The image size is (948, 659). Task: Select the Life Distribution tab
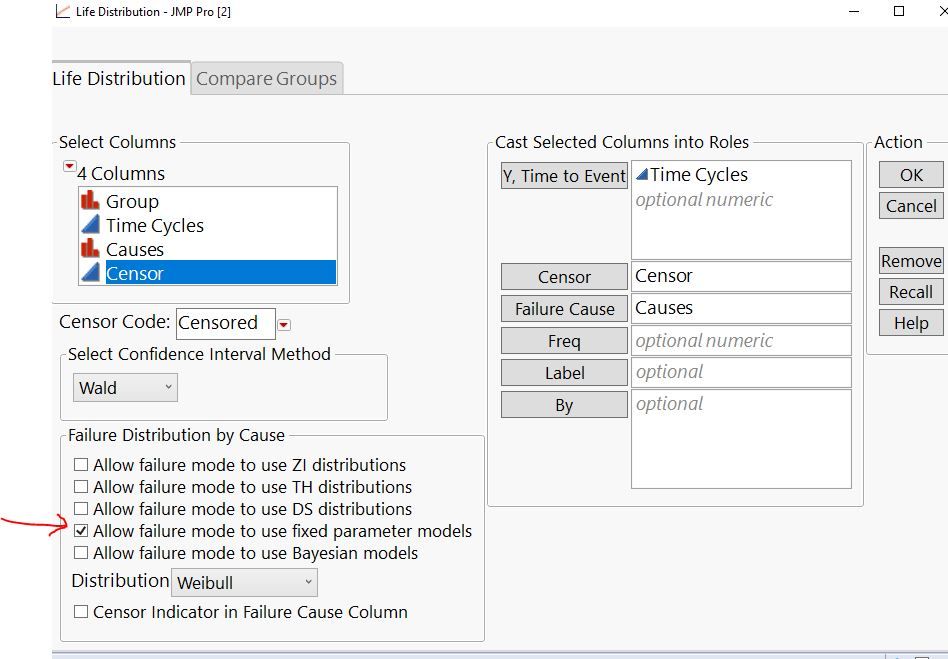click(119, 79)
